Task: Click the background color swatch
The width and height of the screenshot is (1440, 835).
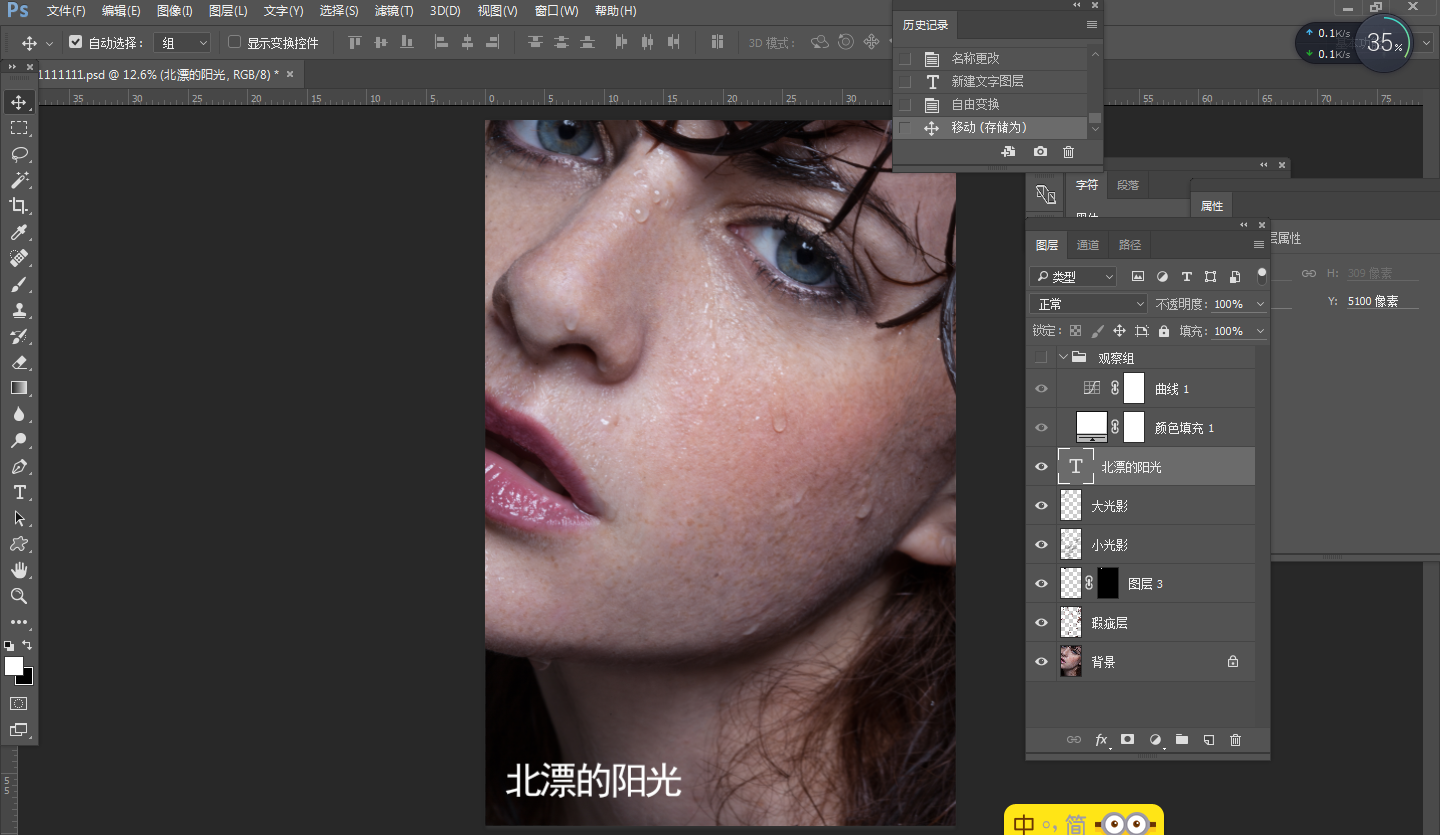Action: coord(27,678)
